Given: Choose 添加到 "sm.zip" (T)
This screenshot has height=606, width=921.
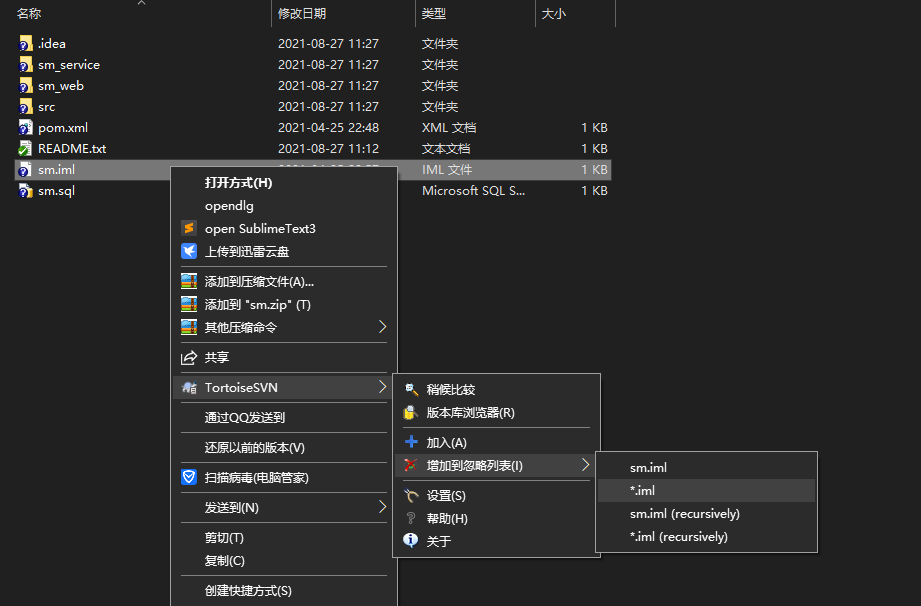Looking at the screenshot, I should click(x=257, y=304).
